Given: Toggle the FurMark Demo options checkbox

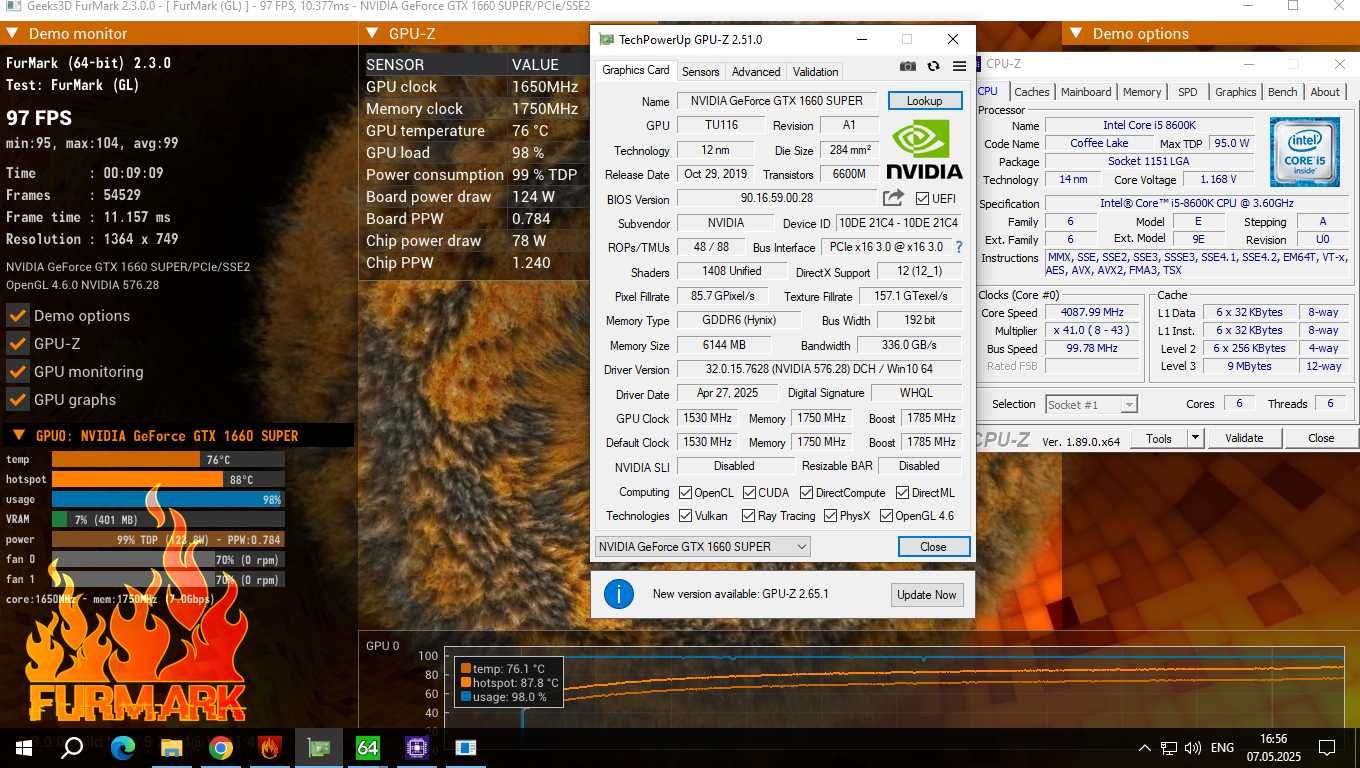Looking at the screenshot, I should [x=17, y=316].
